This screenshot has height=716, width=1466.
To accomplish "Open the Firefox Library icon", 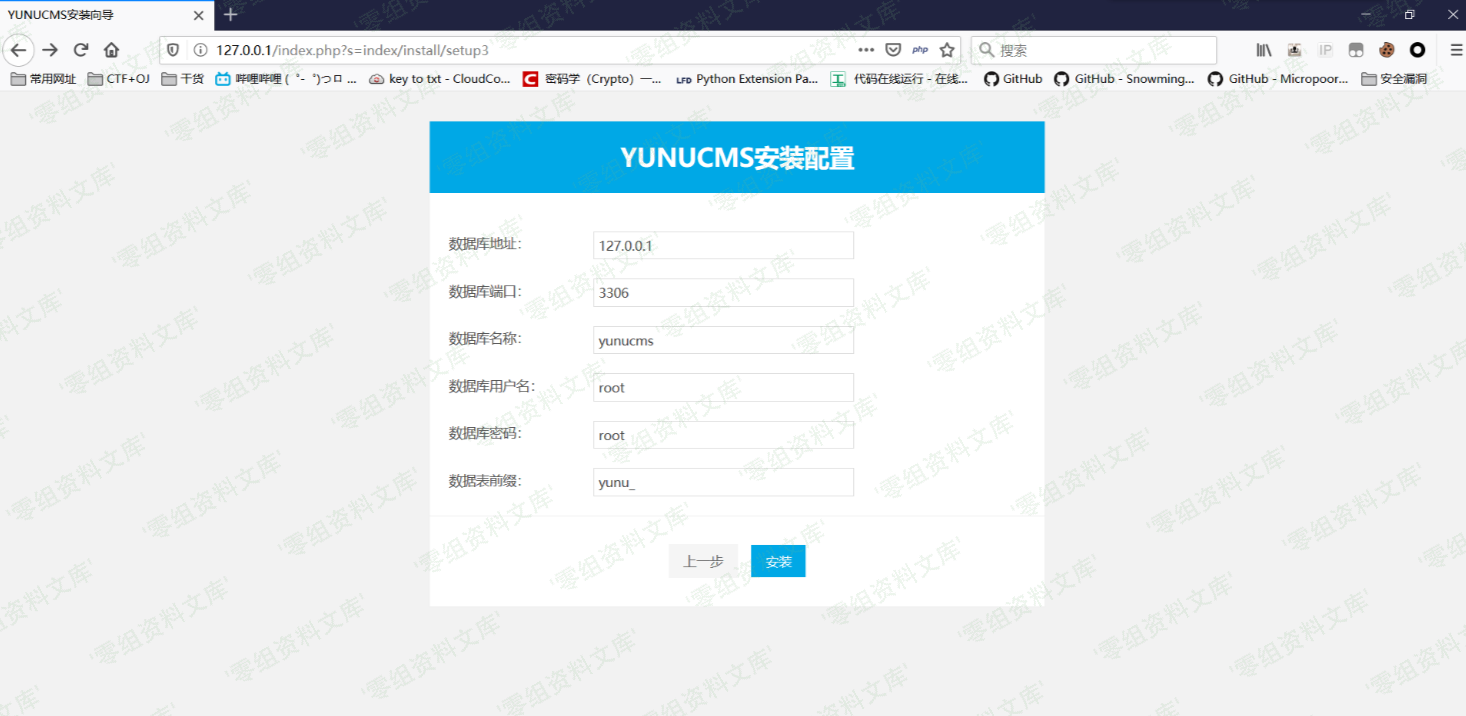I will [x=1264, y=50].
